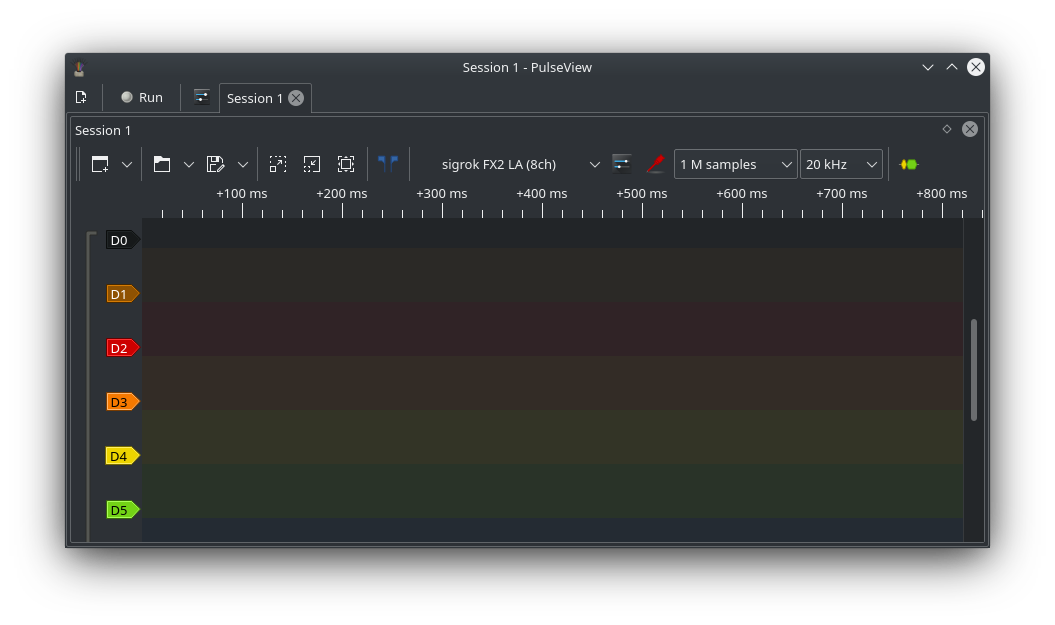Add a protocol decoder
Viewport: 1055px width, 625px height.
[908, 163]
